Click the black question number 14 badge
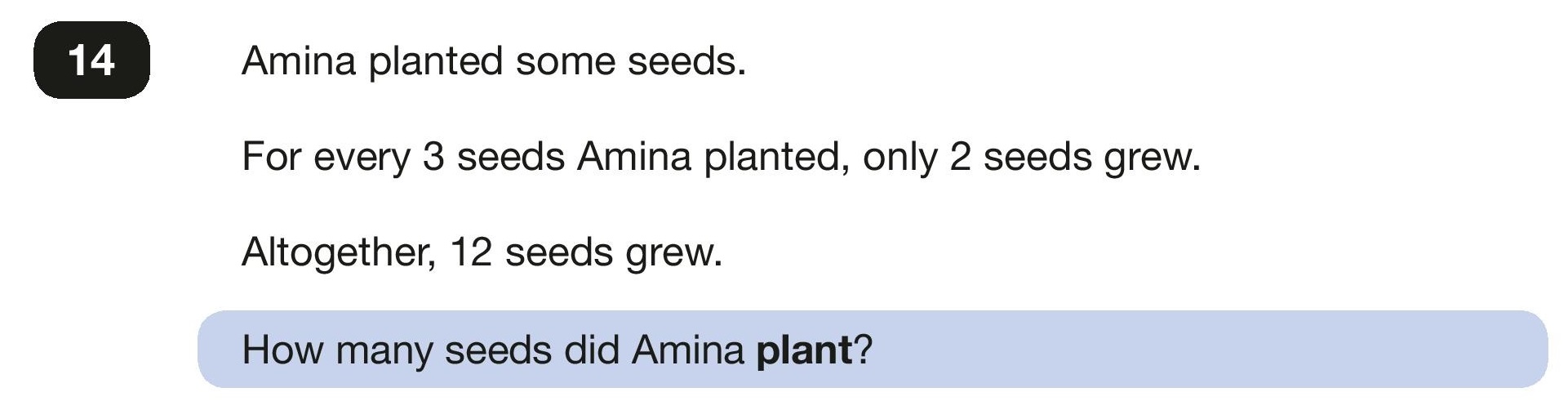Viewport: 1568px width, 419px height. pos(91,60)
